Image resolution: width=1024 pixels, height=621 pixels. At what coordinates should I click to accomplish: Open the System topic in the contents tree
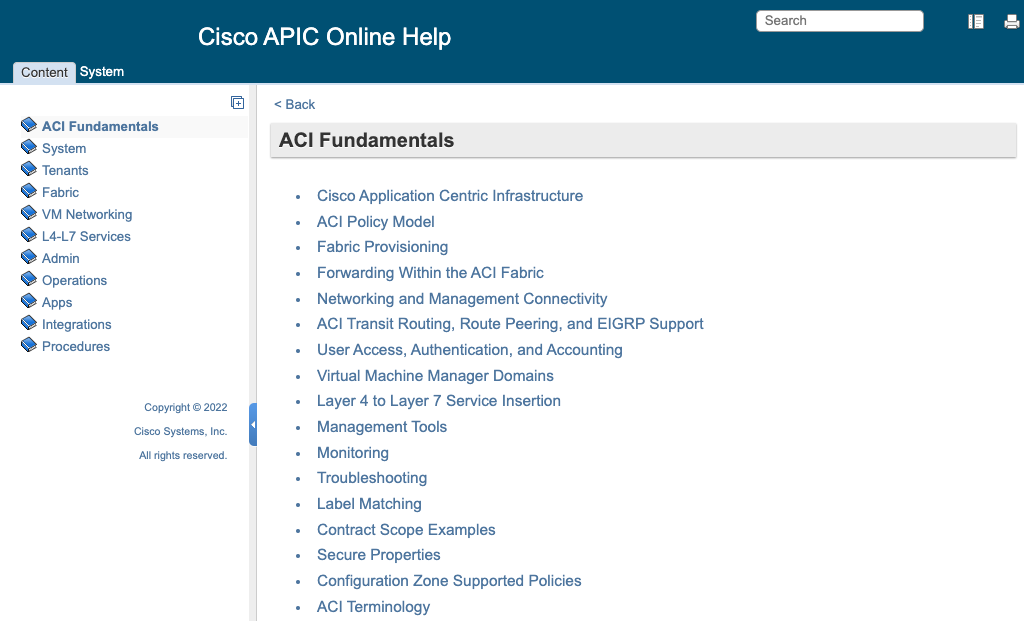64,148
